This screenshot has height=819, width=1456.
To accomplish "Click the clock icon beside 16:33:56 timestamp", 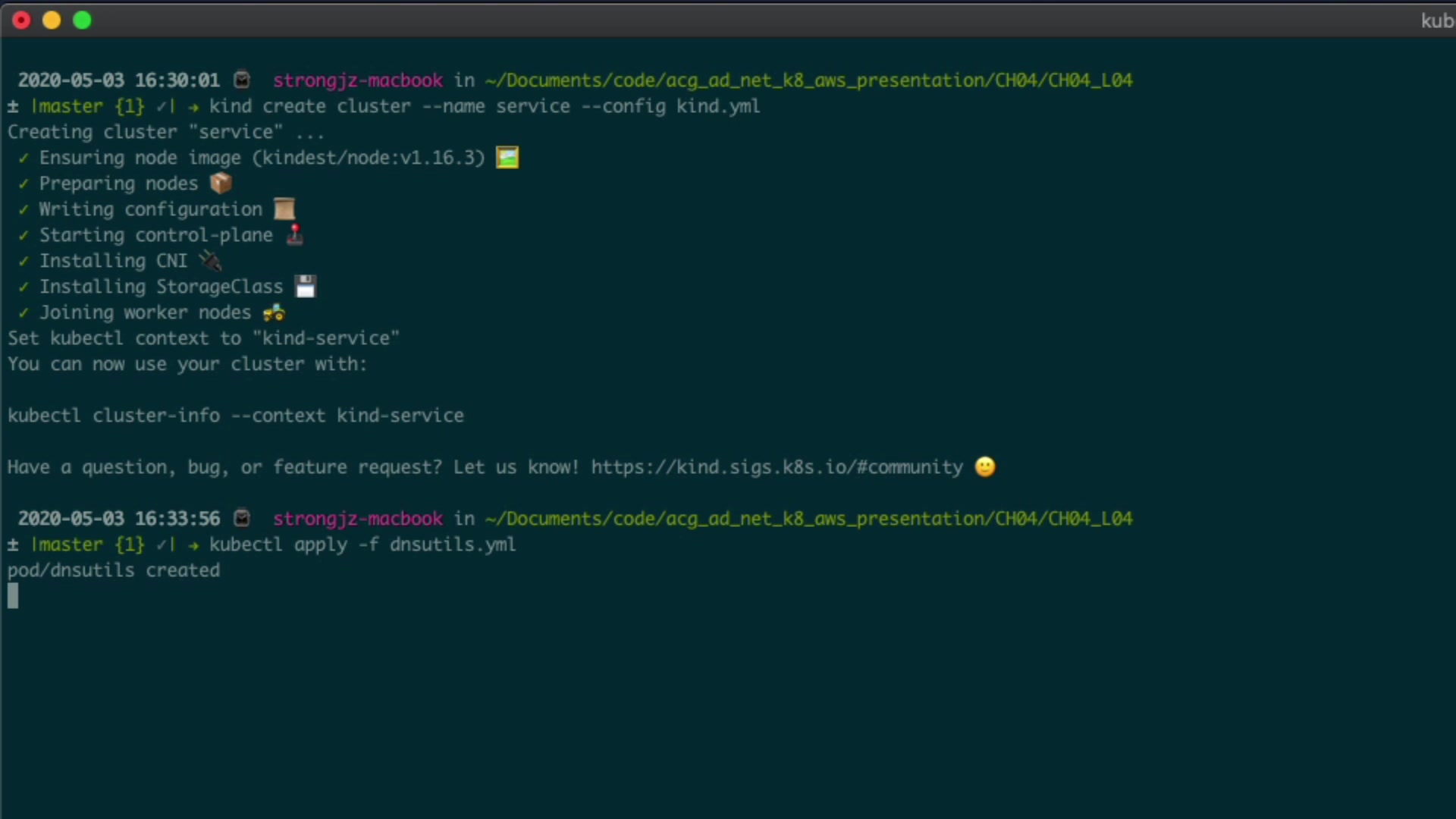I will tap(242, 518).
